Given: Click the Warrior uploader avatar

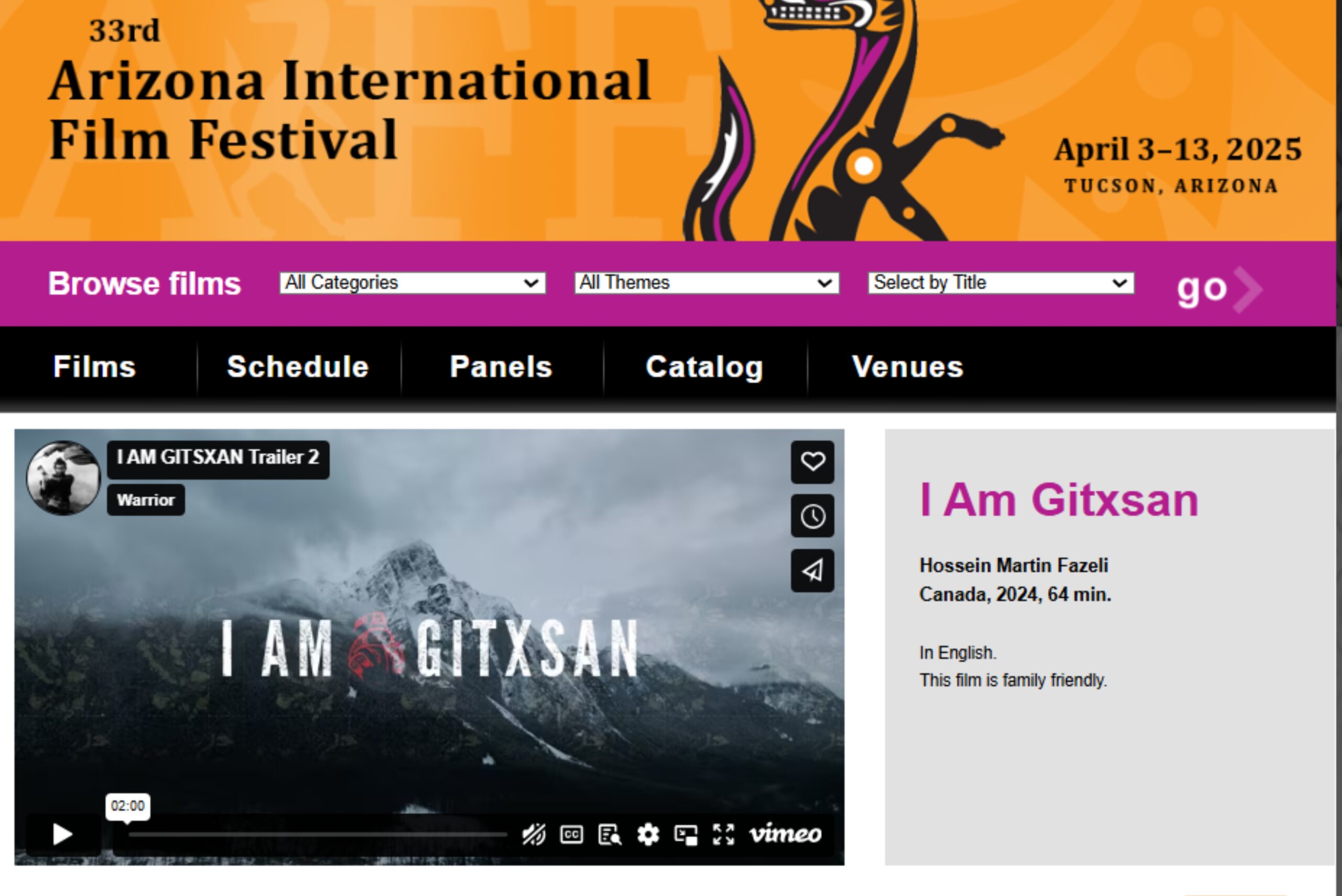Looking at the screenshot, I should coord(63,478).
